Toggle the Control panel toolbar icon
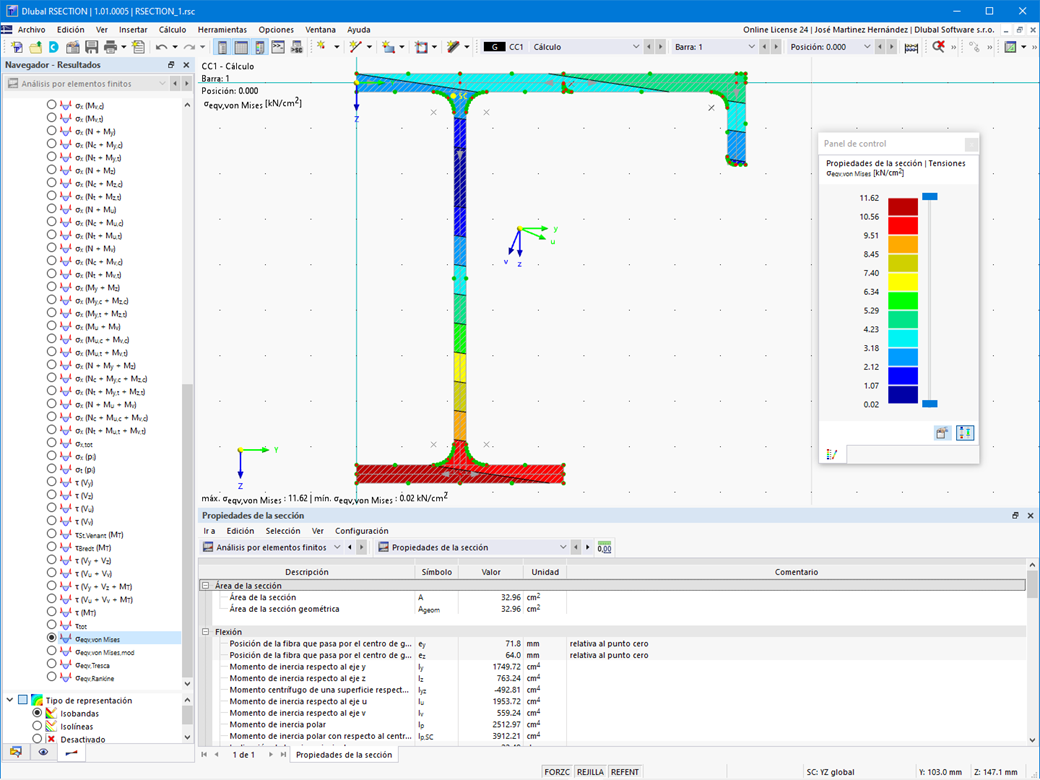Viewport: 1040px width, 780px height. pos(259,47)
